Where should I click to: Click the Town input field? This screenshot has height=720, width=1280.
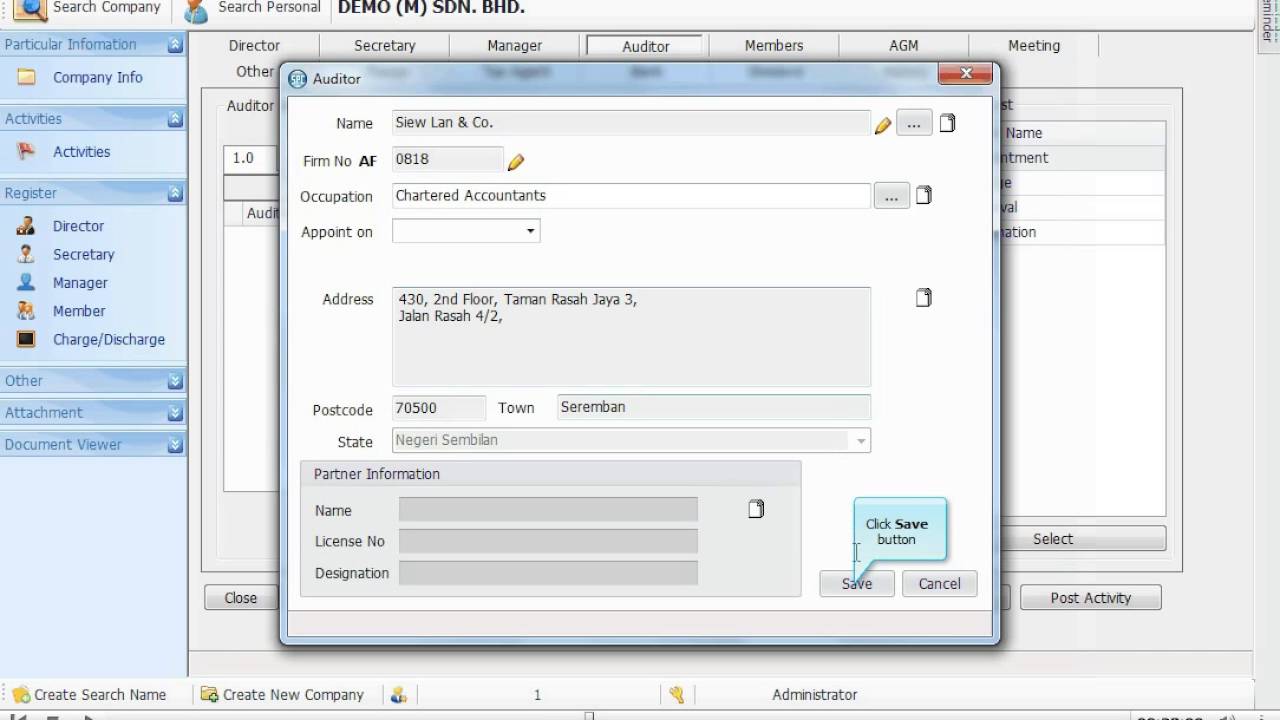[713, 408]
